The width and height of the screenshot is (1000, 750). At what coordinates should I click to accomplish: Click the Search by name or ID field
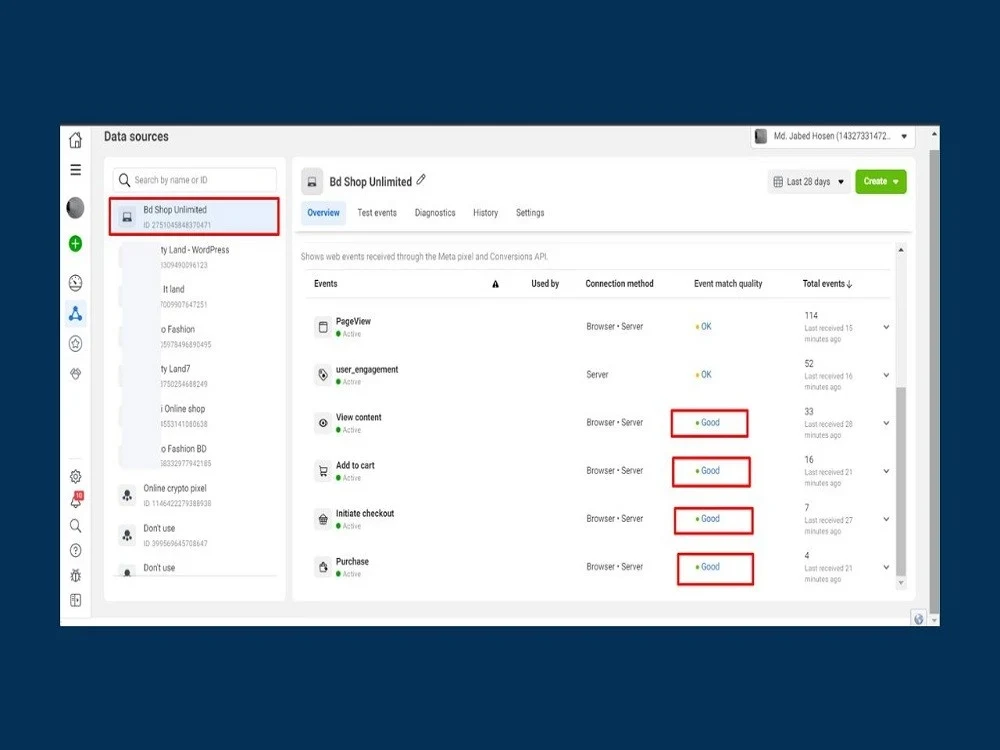pyautogui.click(x=195, y=180)
